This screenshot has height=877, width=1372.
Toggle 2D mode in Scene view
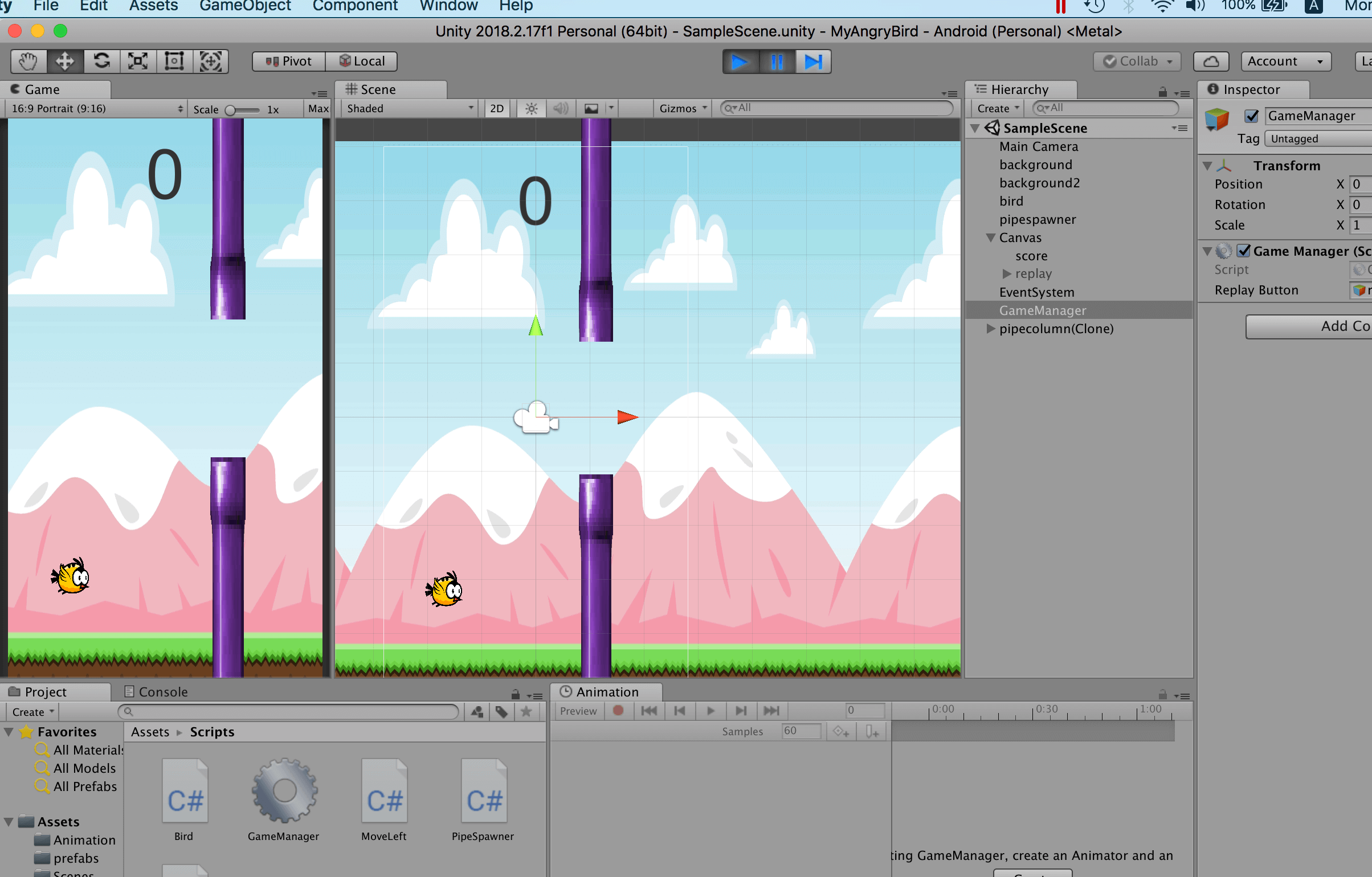[x=497, y=108]
